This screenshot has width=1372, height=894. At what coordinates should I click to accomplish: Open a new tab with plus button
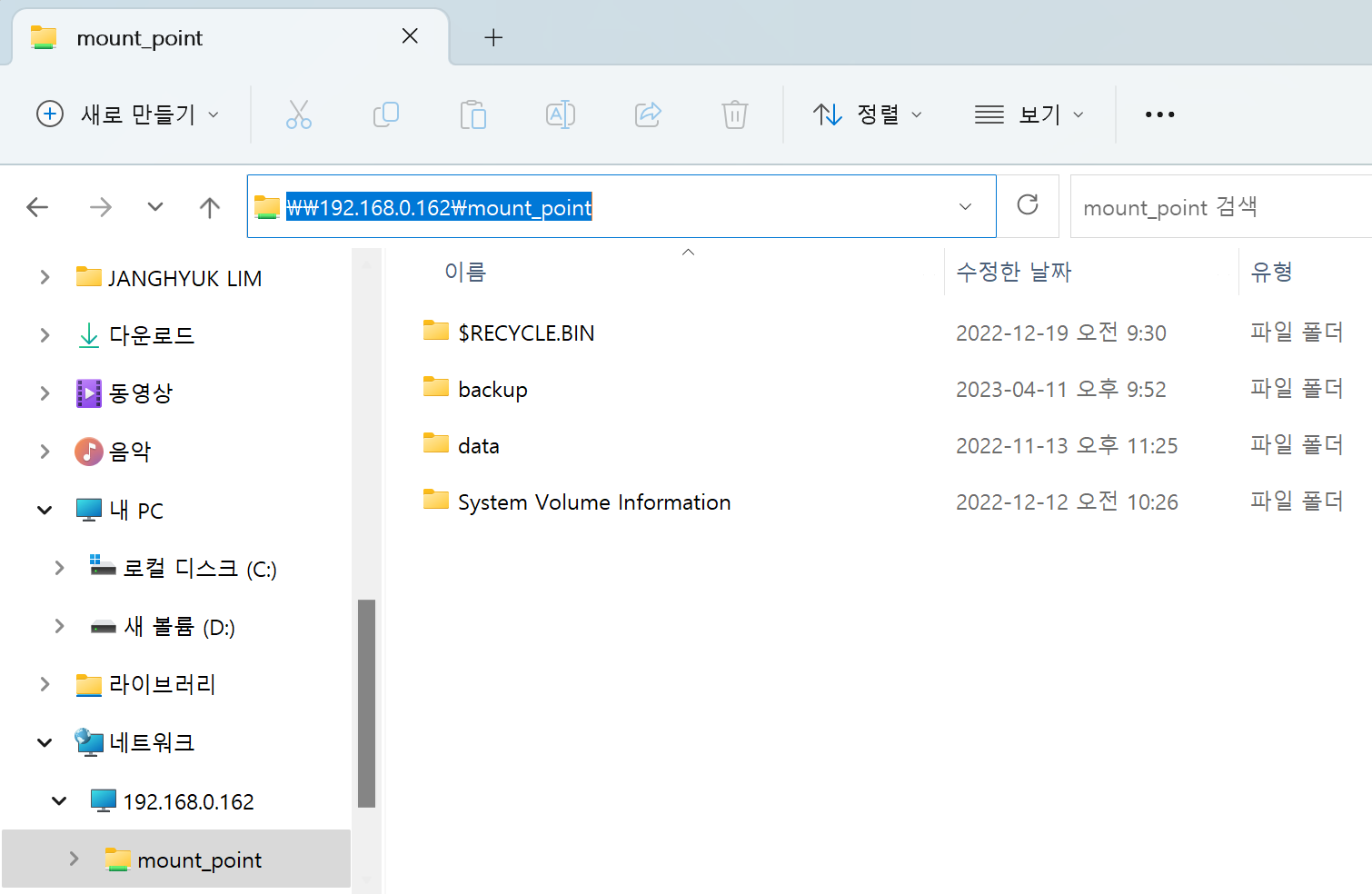493,37
